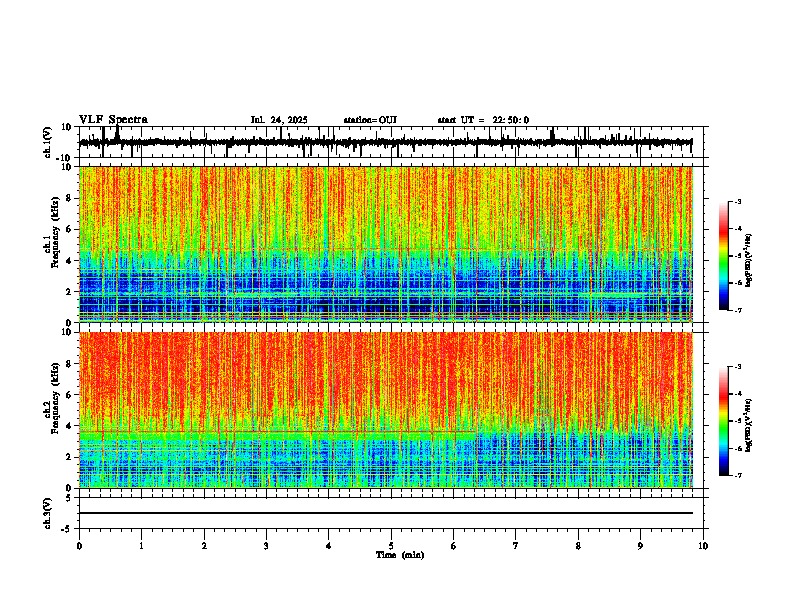Viewport: 792px width, 612px height.
Task: Click the flat ch.3 voltage trace line
Action: pyautogui.click(x=386, y=513)
